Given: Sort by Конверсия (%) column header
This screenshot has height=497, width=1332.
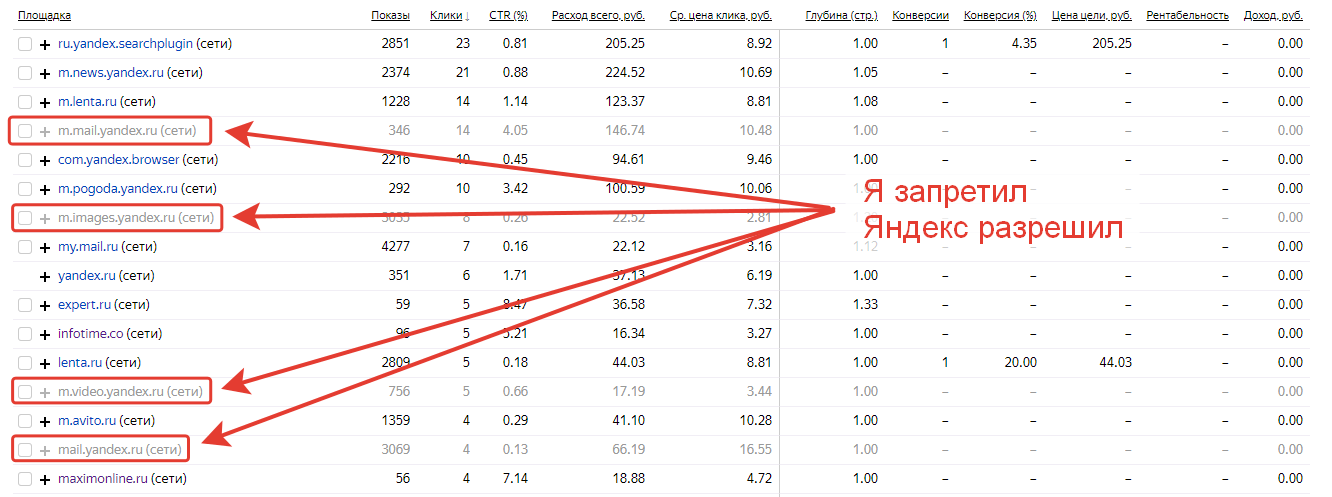Looking at the screenshot, I should tap(1000, 15).
